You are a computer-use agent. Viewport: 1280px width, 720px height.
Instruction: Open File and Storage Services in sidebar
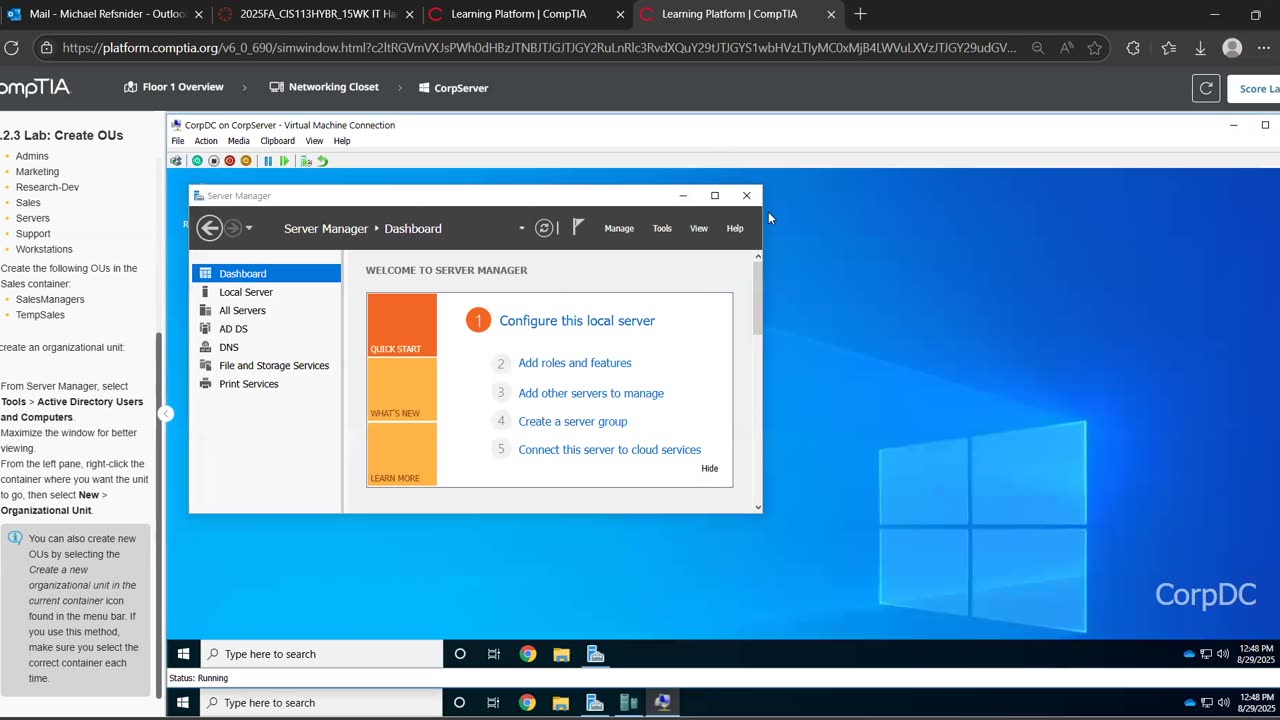[x=266, y=366]
